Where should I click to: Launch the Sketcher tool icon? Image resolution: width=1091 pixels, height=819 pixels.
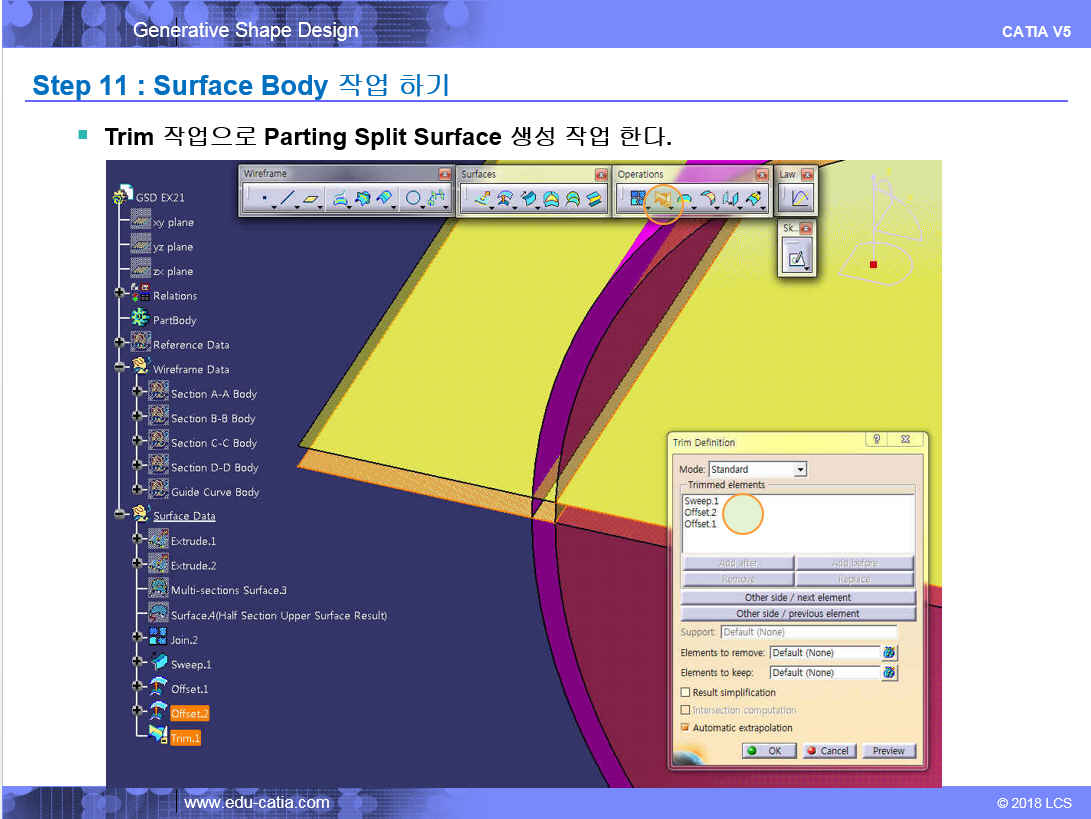point(797,259)
